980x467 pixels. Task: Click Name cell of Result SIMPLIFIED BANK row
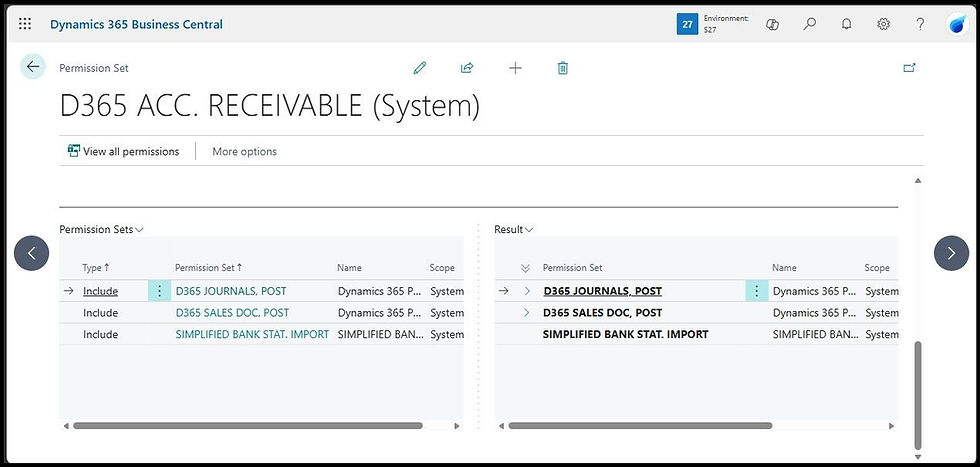point(815,334)
